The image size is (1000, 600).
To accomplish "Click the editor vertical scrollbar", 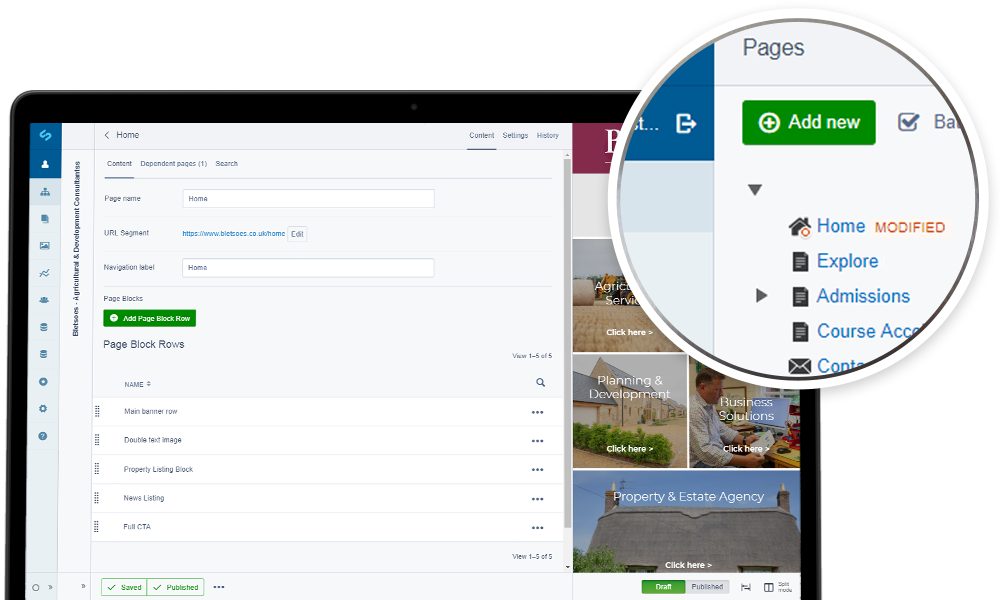I will coord(567,344).
